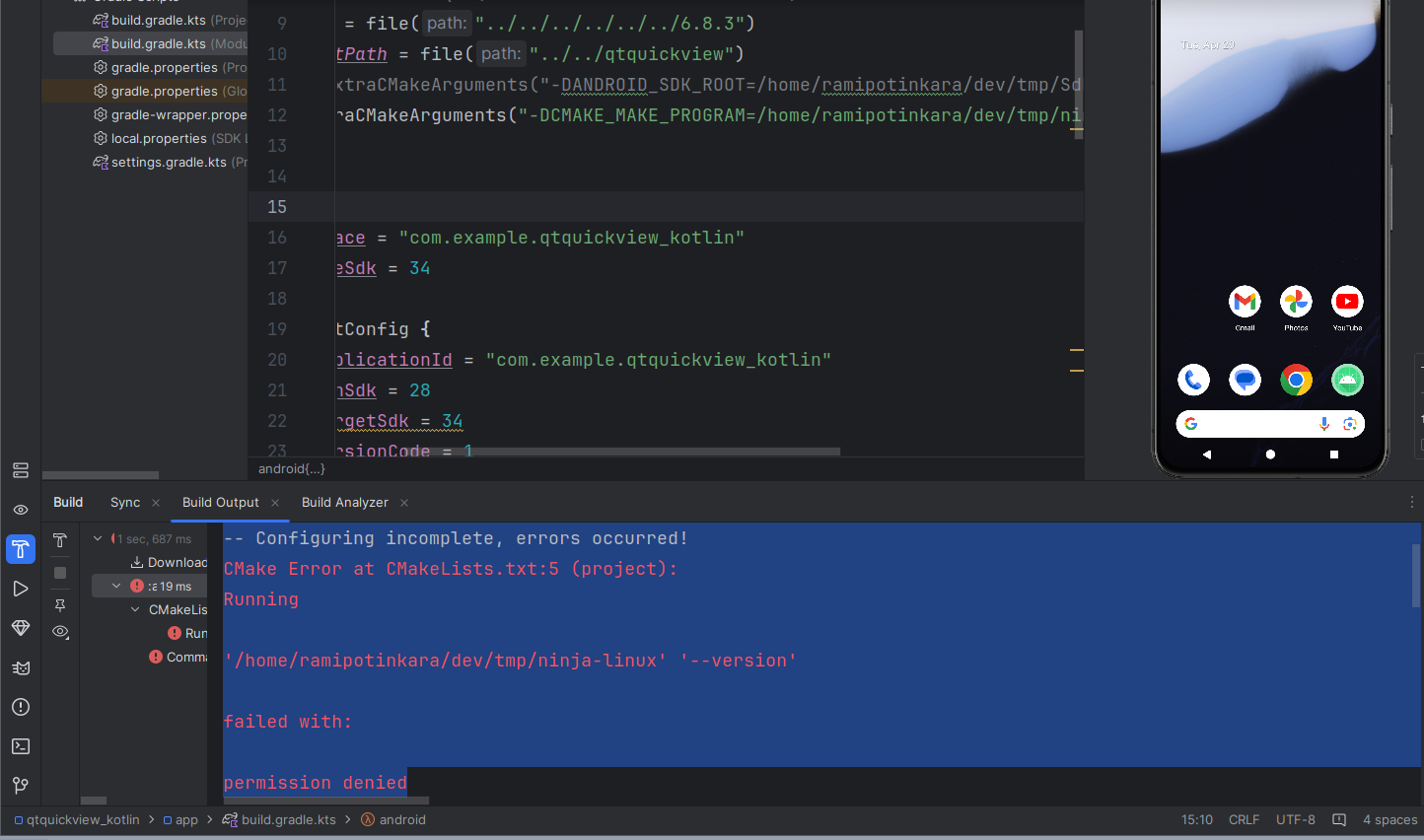1424x840 pixels.
Task: Click the Stop build square button
Action: click(60, 573)
